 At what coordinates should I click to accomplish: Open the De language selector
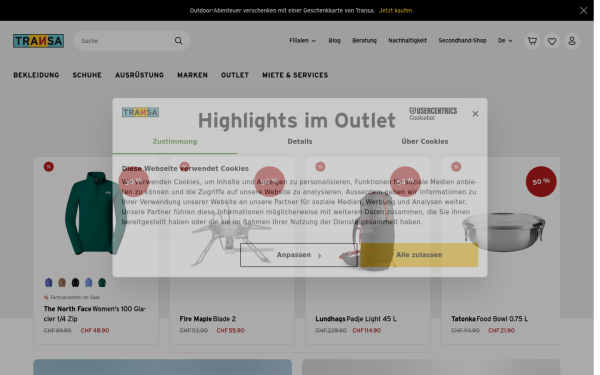tap(505, 41)
